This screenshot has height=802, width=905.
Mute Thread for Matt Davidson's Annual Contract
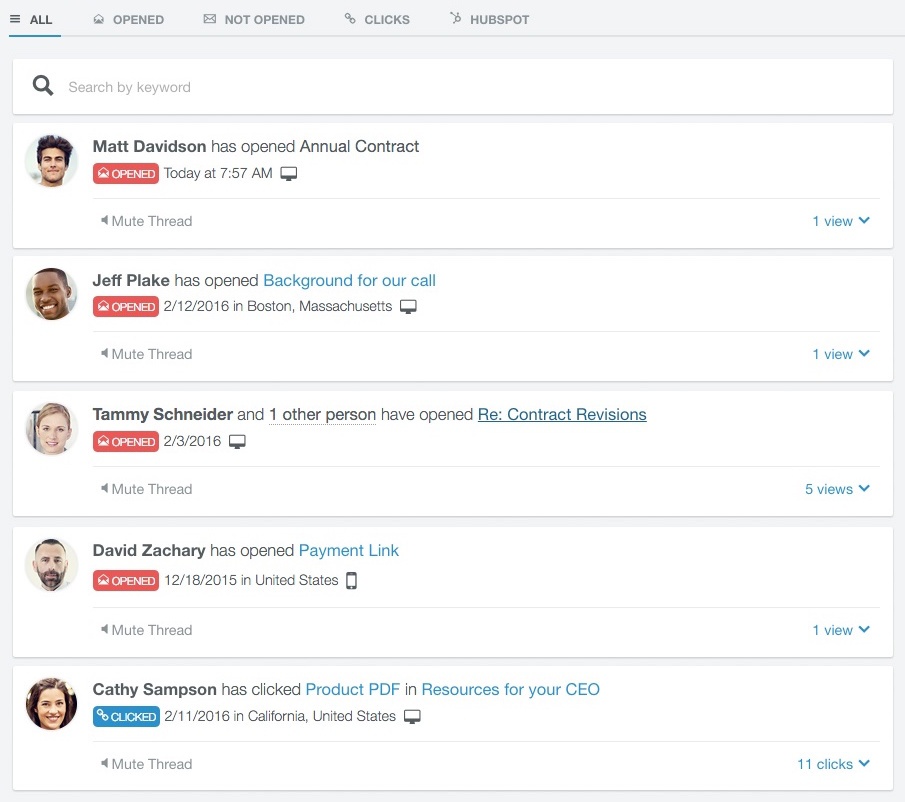146,221
